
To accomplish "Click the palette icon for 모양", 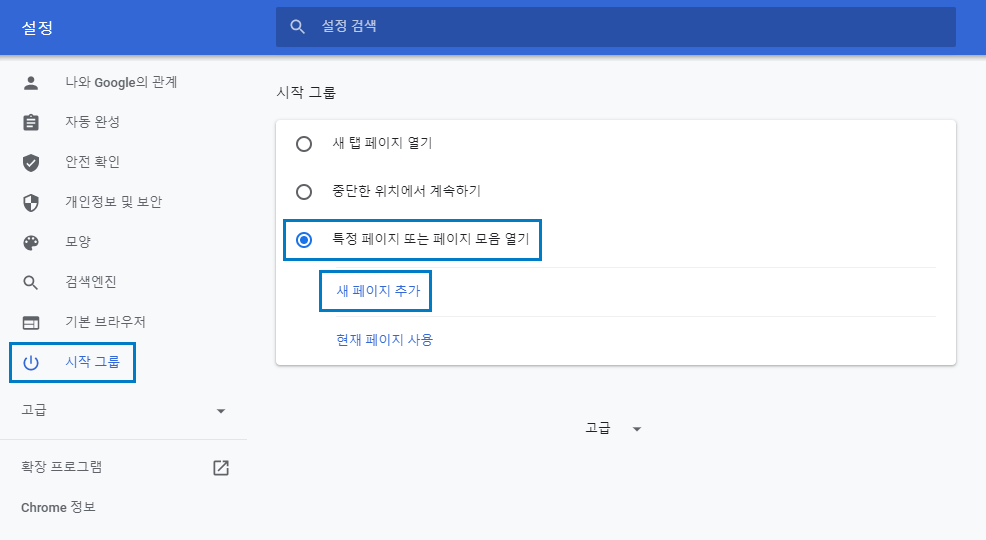I will [31, 243].
